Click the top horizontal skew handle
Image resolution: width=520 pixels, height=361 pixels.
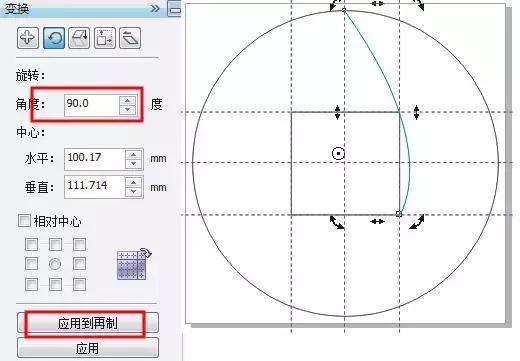377,4
